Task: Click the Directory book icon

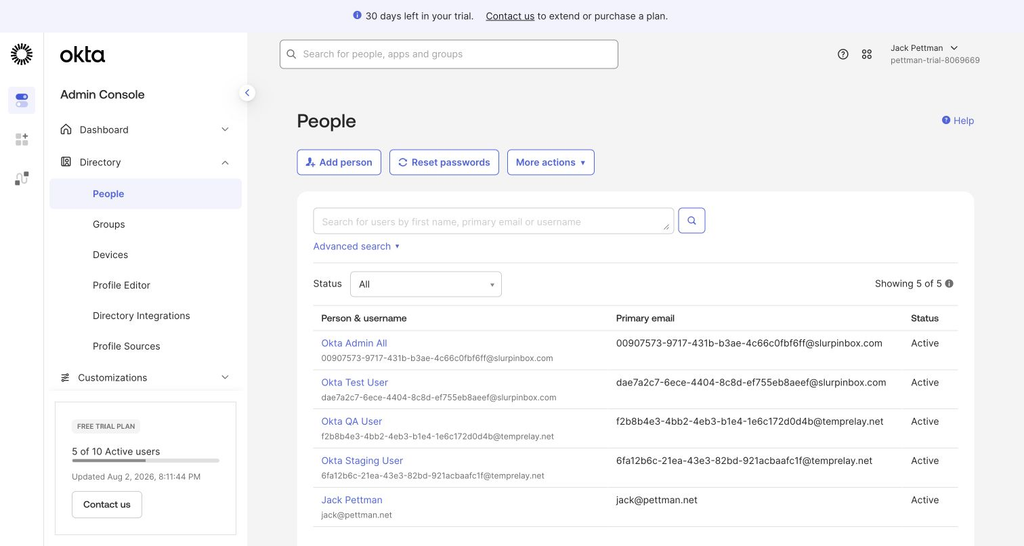Action: click(x=66, y=161)
